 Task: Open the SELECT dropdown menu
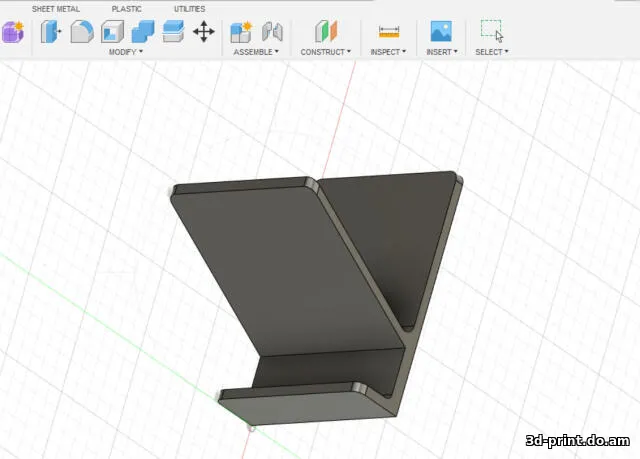[x=492, y=52]
